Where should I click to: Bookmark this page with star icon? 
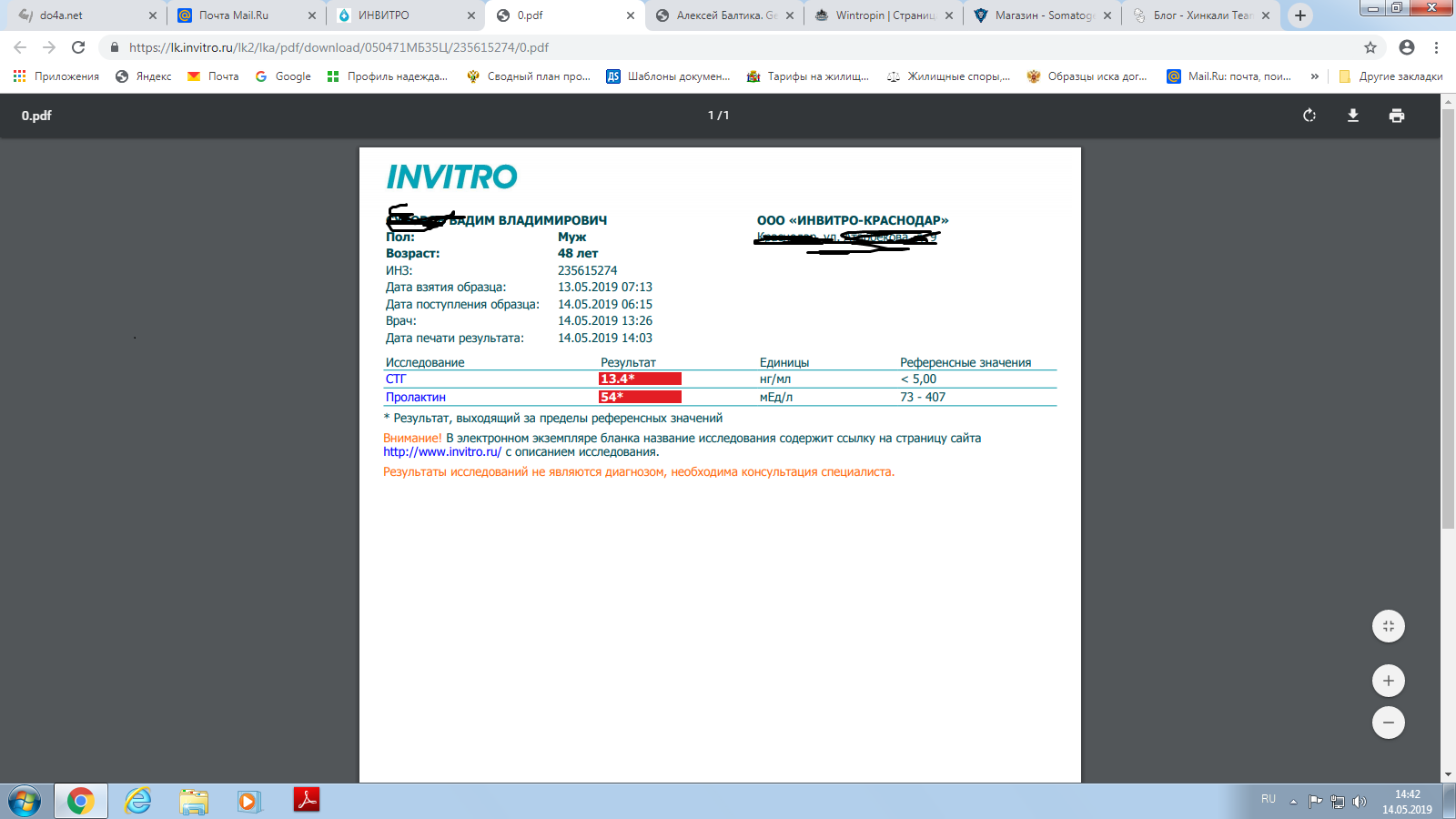pos(1370,47)
